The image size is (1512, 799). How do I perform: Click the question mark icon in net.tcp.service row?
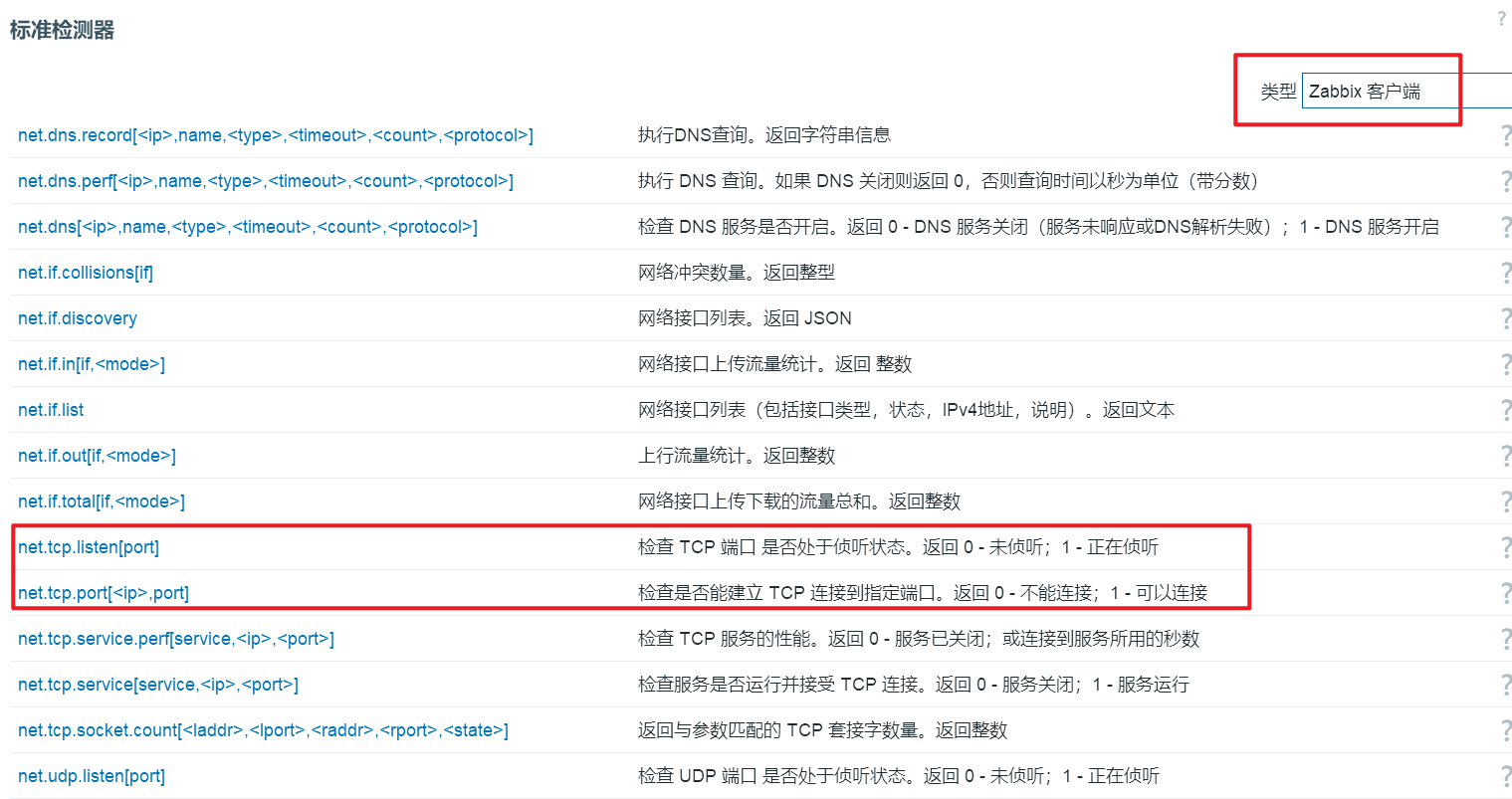pyautogui.click(x=1505, y=685)
